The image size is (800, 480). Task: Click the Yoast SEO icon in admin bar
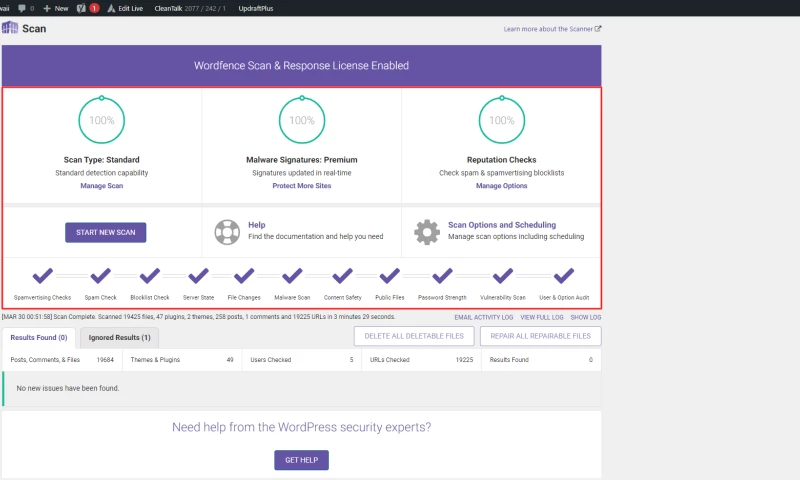81,8
